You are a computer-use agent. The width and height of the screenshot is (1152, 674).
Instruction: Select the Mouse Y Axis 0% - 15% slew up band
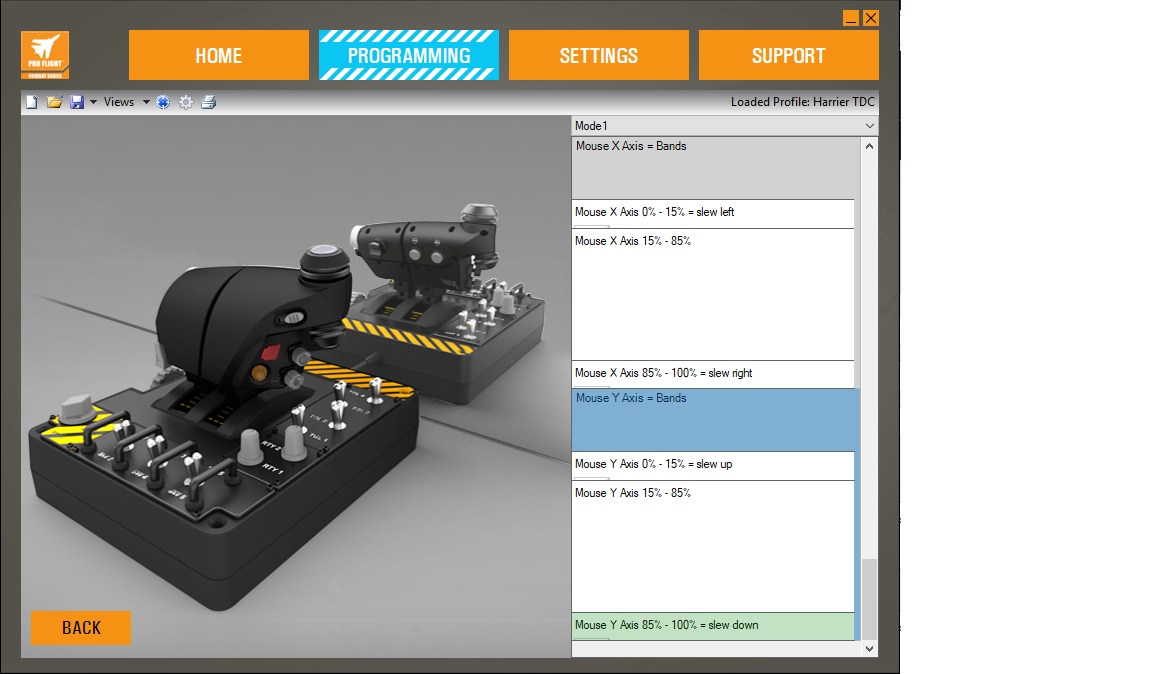point(713,465)
